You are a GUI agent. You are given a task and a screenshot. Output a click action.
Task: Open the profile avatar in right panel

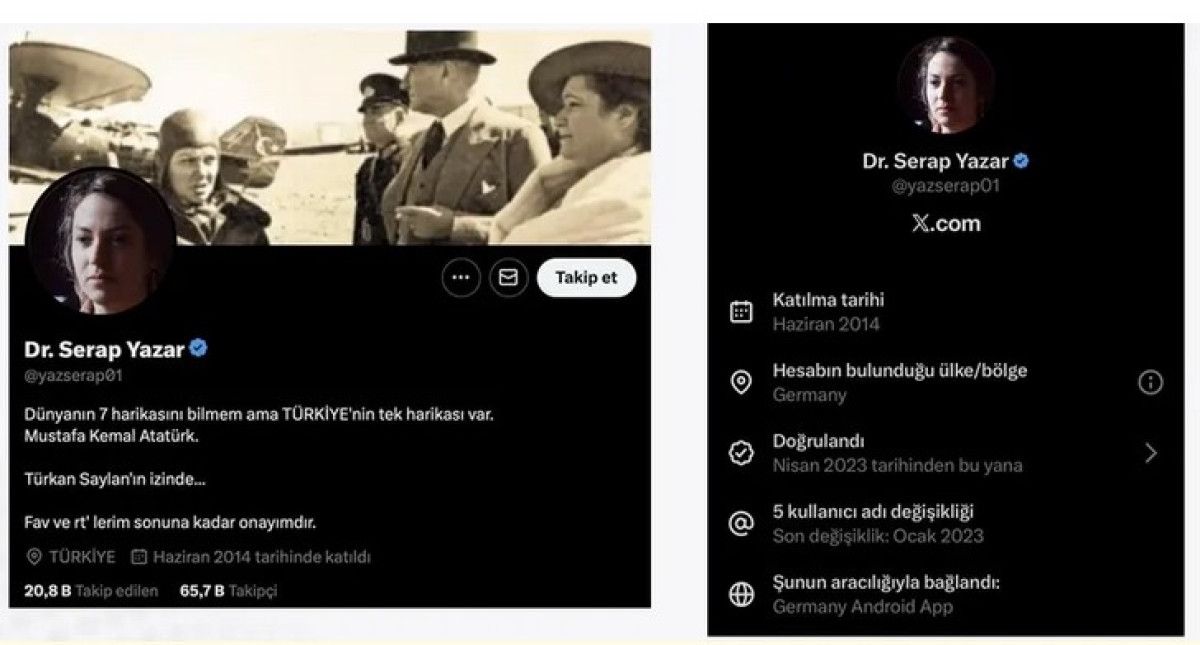(x=945, y=85)
